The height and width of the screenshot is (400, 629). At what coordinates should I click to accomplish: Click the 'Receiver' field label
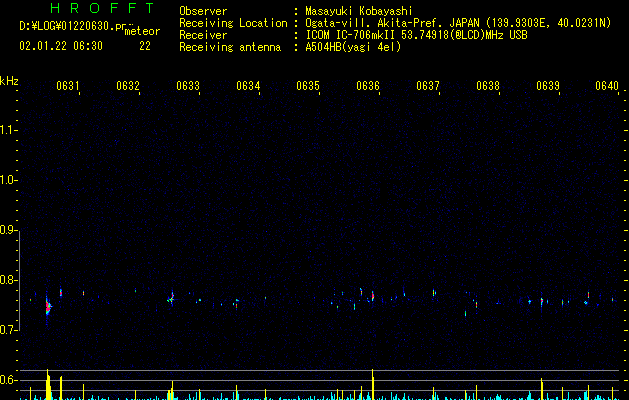203,35
